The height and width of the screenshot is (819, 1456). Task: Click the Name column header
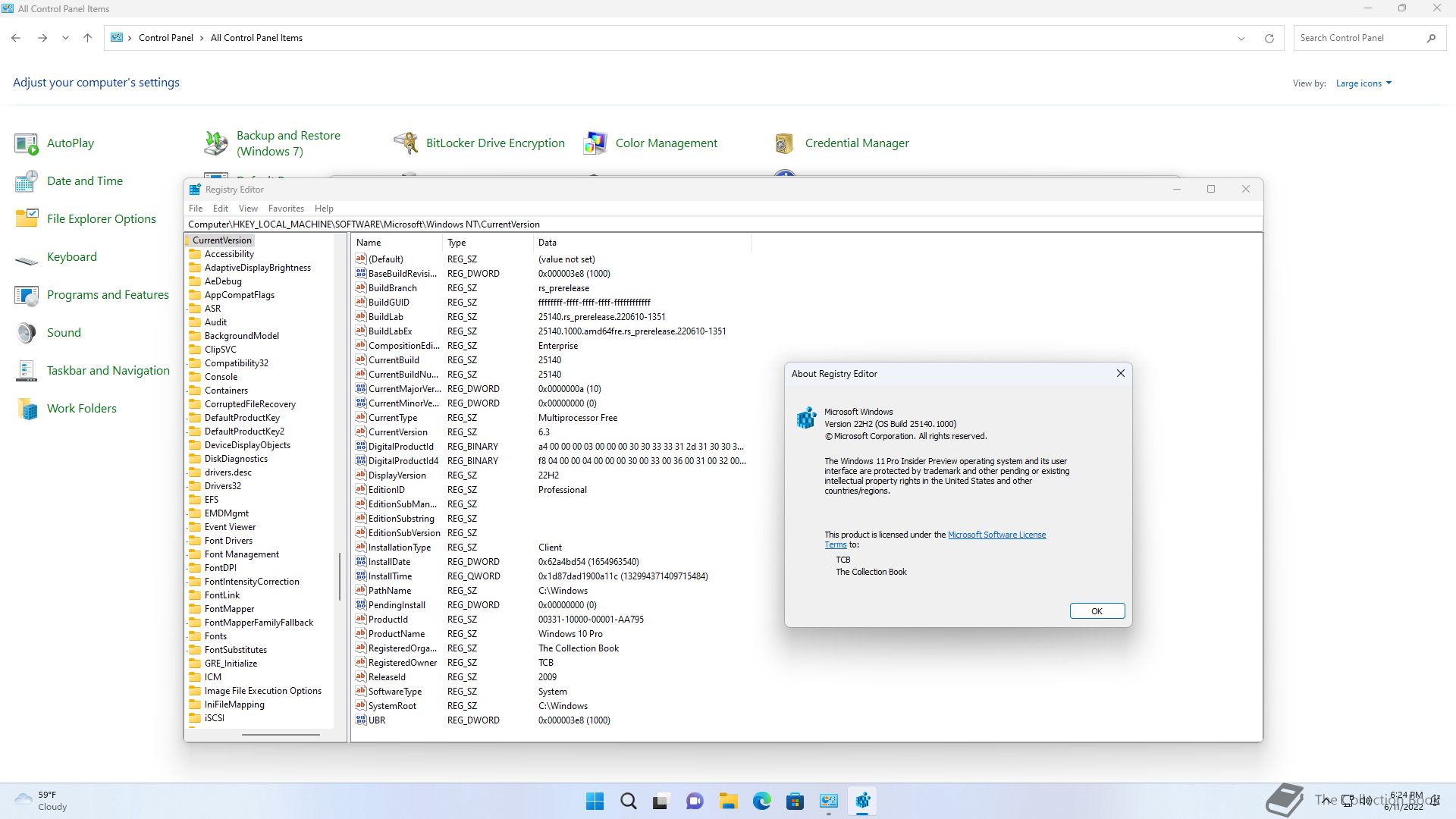397,243
